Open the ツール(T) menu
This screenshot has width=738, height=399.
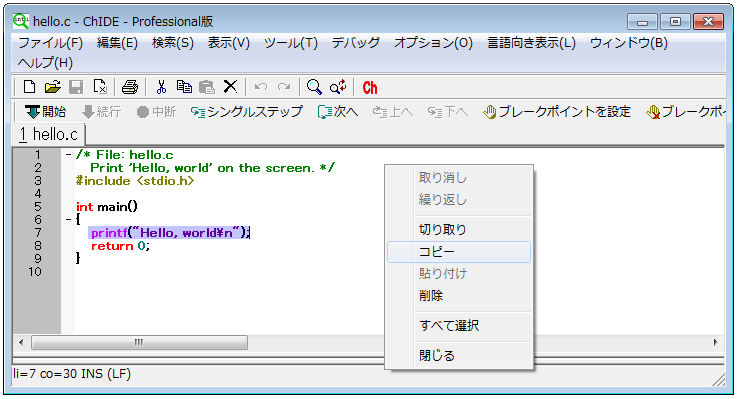point(290,43)
